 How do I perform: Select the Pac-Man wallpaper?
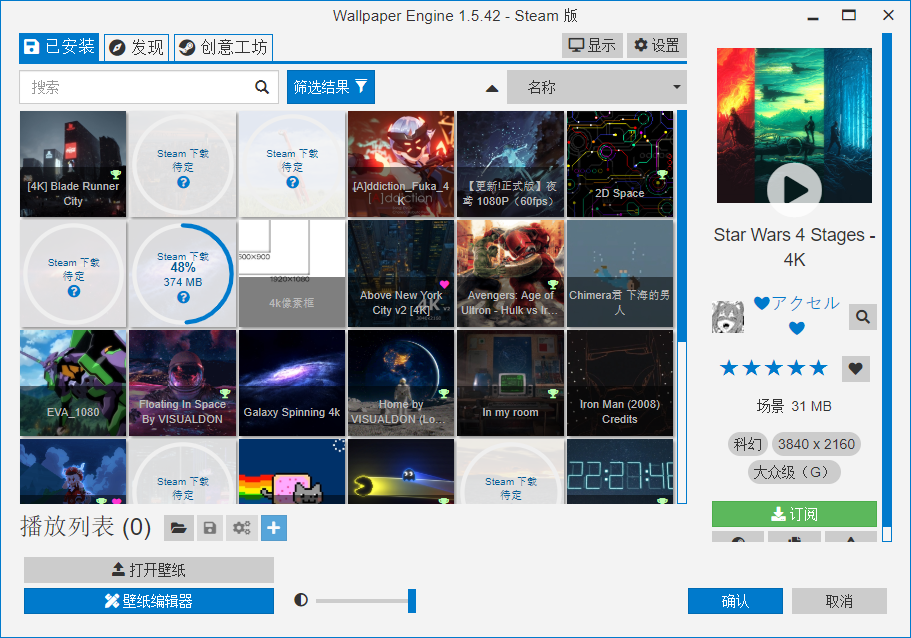point(401,471)
